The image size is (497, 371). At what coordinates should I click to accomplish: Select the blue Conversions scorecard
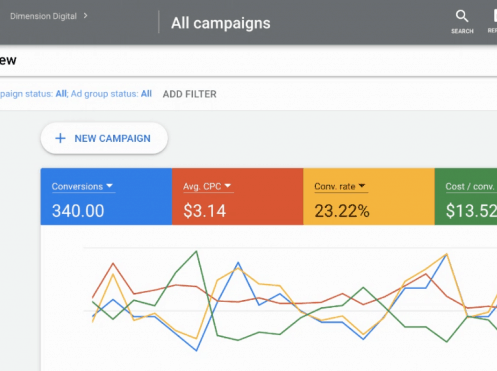point(106,196)
